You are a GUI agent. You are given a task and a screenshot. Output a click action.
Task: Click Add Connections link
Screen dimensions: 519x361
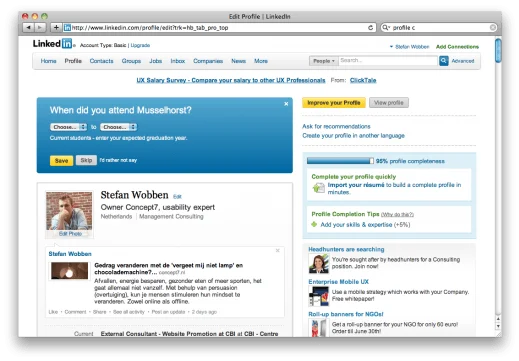pyautogui.click(x=457, y=47)
